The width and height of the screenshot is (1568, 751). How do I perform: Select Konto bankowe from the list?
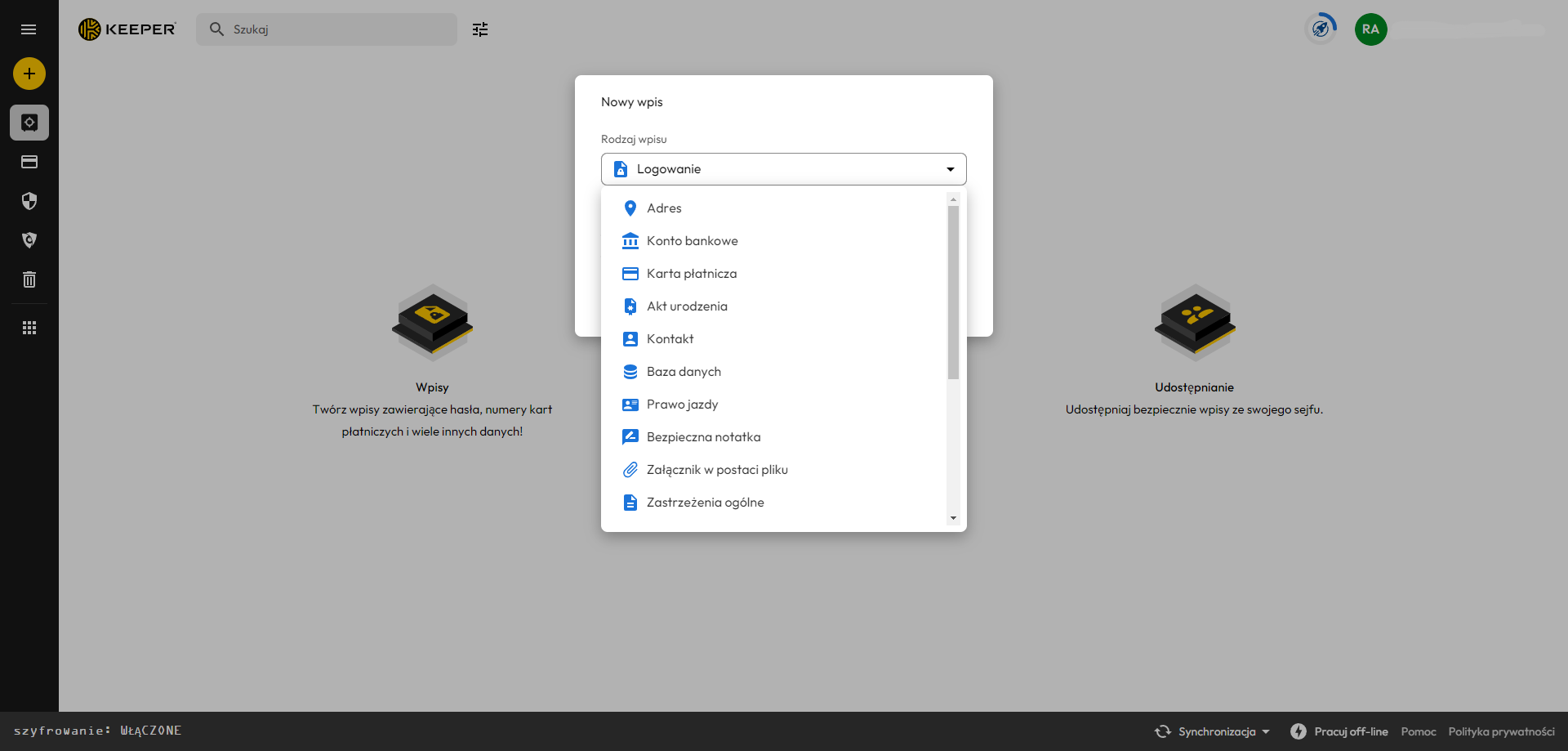(x=692, y=241)
